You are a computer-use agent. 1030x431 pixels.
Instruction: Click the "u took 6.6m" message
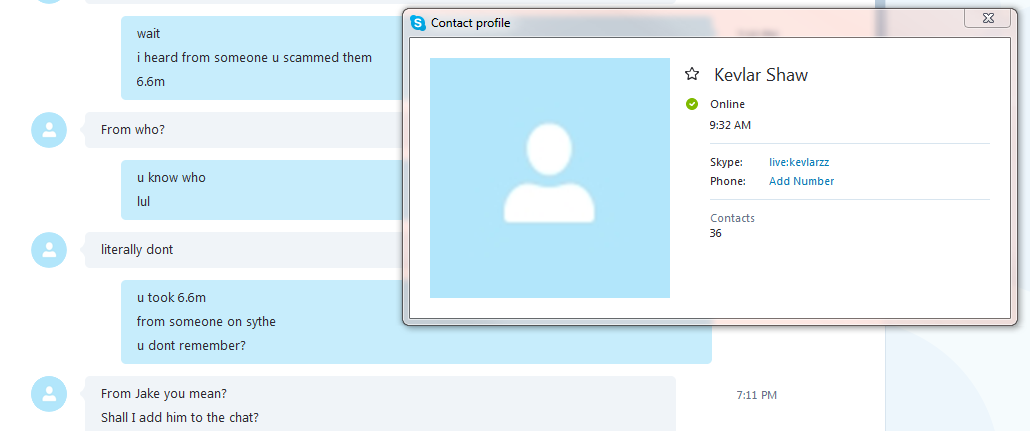(171, 298)
